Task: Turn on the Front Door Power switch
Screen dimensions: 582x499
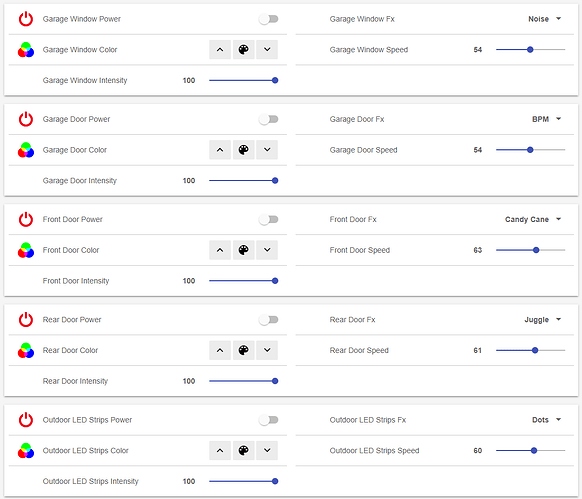Action: (269, 219)
